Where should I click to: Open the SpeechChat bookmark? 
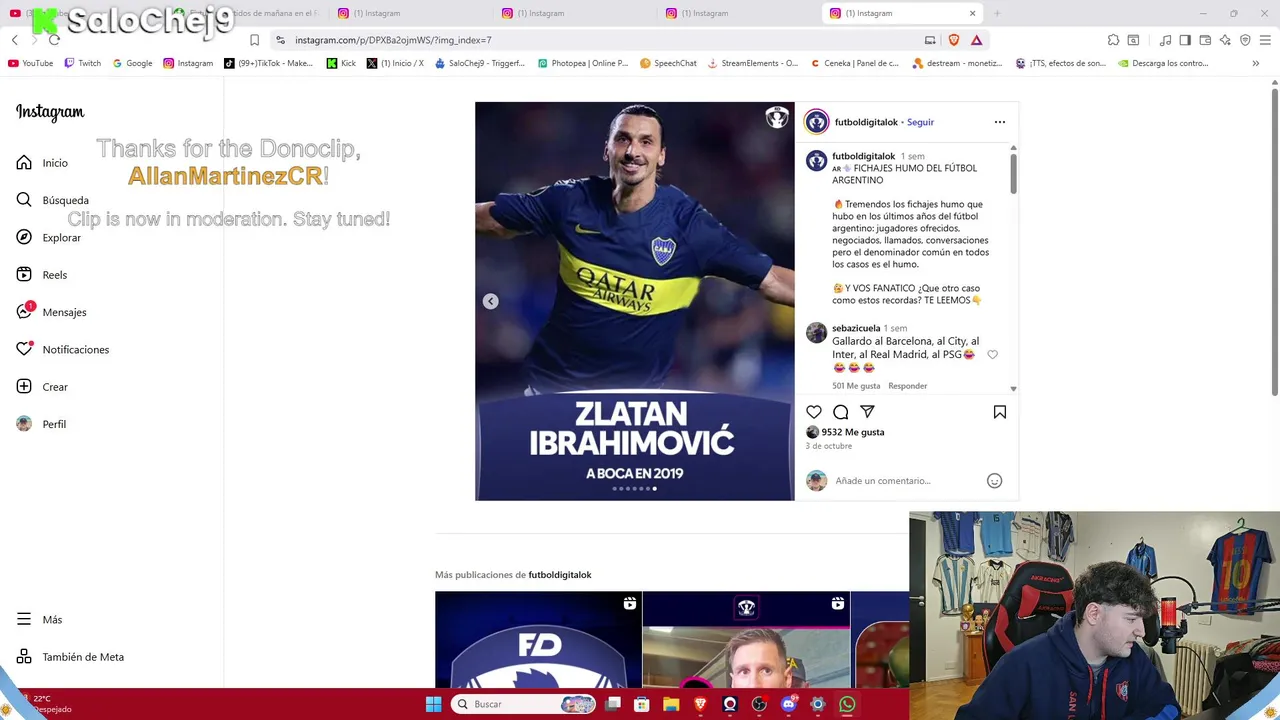pyautogui.click(x=668, y=63)
